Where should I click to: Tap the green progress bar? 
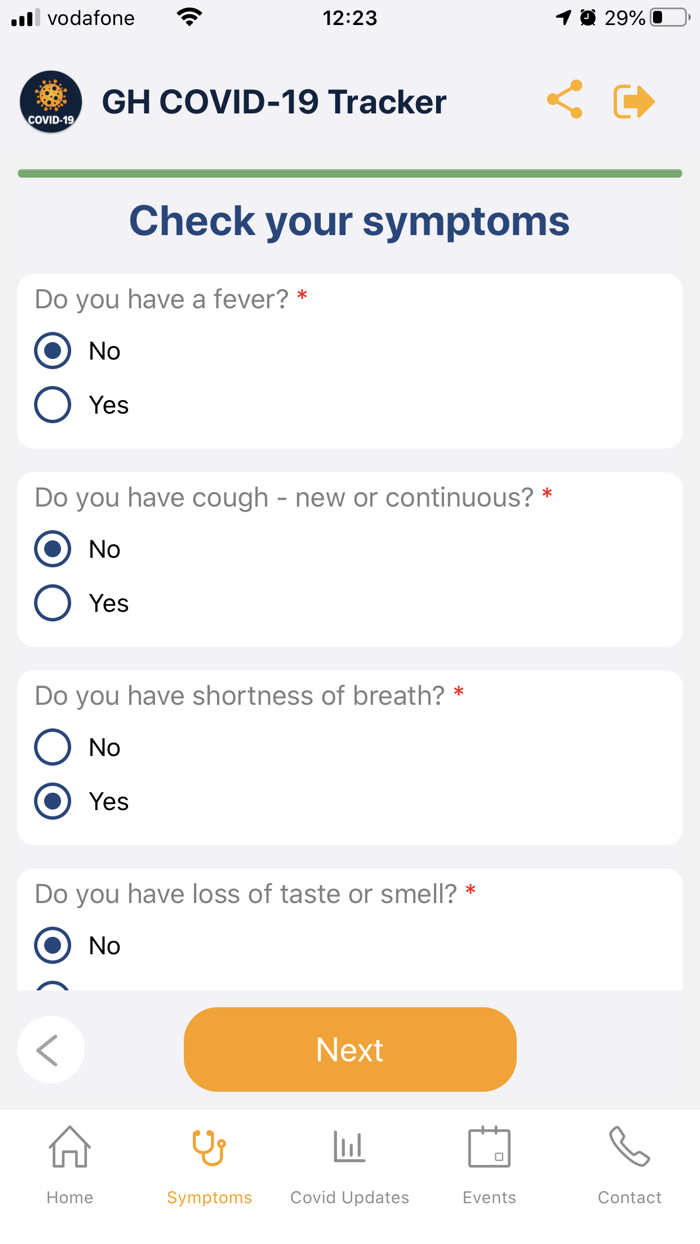(350, 174)
